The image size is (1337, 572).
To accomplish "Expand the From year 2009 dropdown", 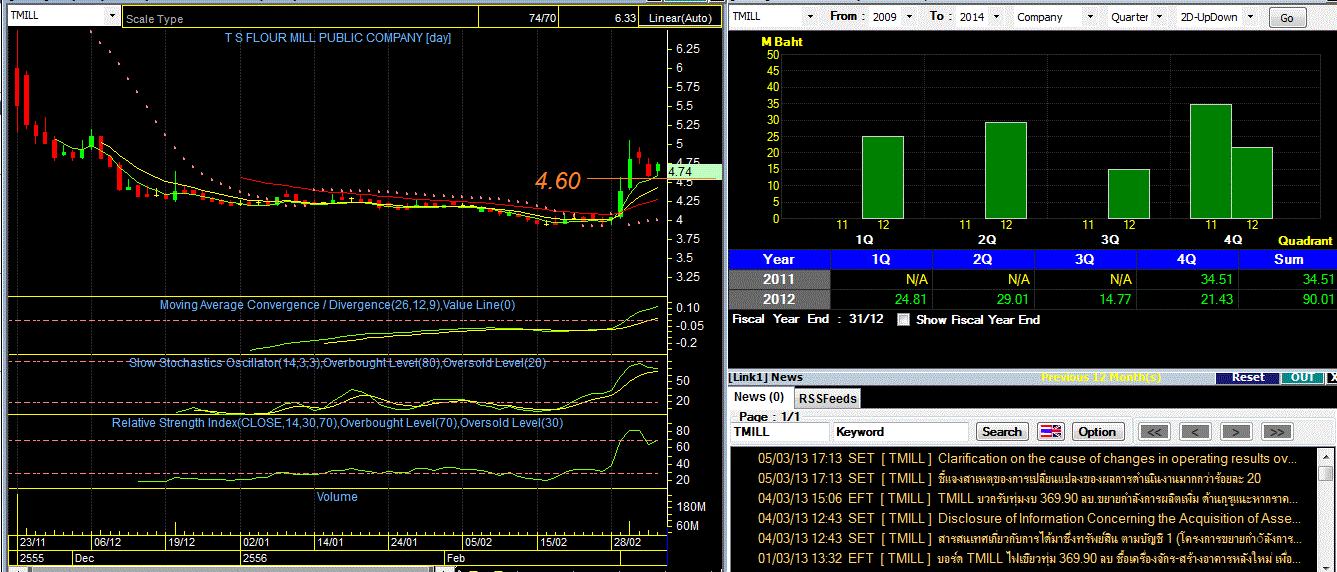I will point(909,17).
